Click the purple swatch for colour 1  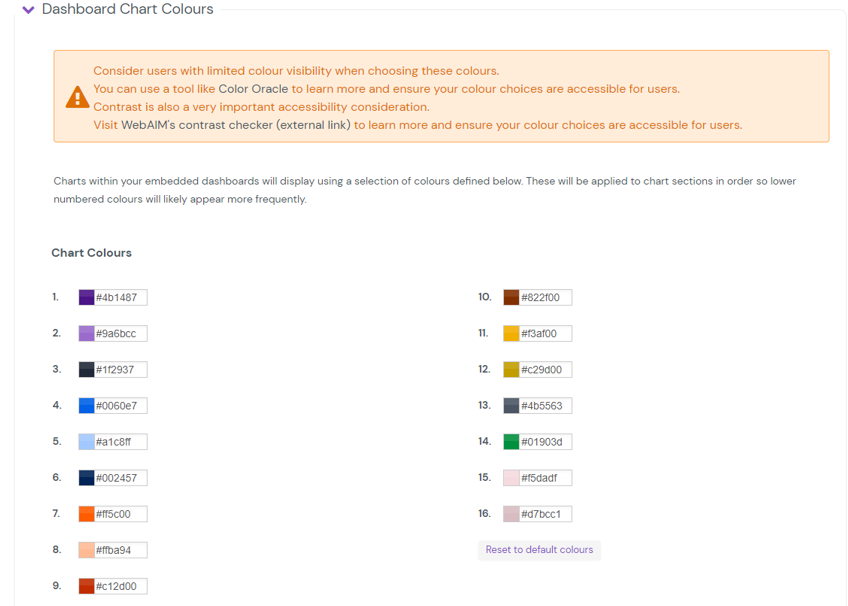(87, 298)
